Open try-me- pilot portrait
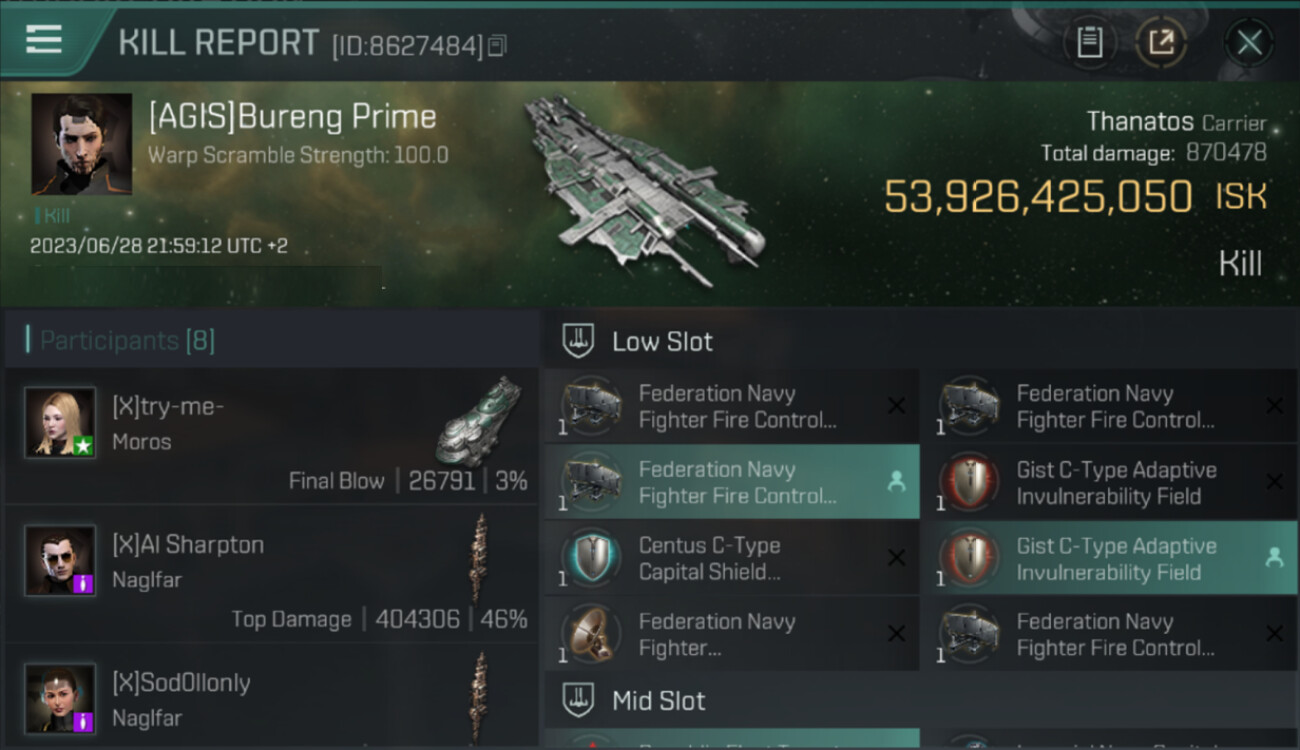This screenshot has height=750, width=1300. pyautogui.click(x=60, y=422)
